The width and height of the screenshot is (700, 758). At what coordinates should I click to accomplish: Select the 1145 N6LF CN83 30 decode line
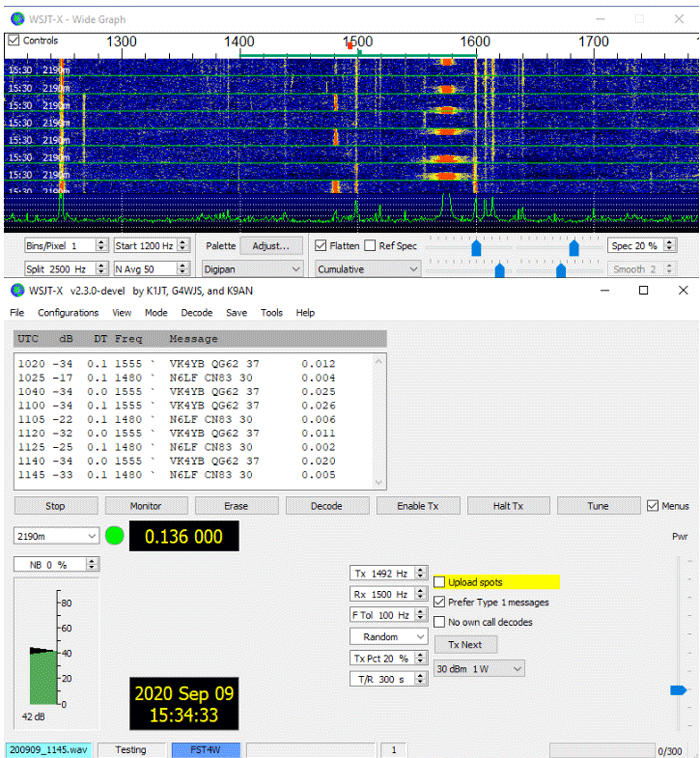coord(177,475)
